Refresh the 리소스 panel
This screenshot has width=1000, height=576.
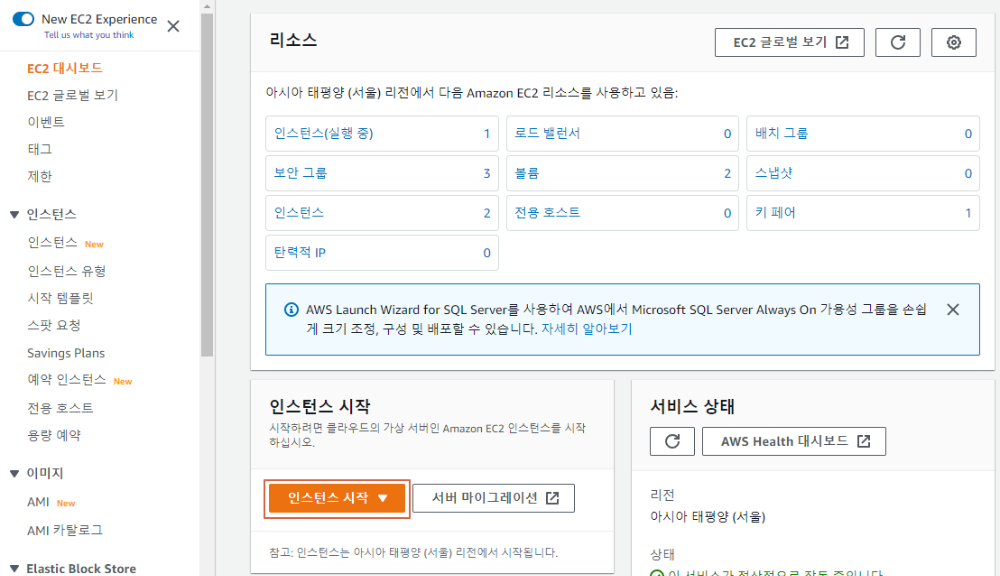point(897,43)
